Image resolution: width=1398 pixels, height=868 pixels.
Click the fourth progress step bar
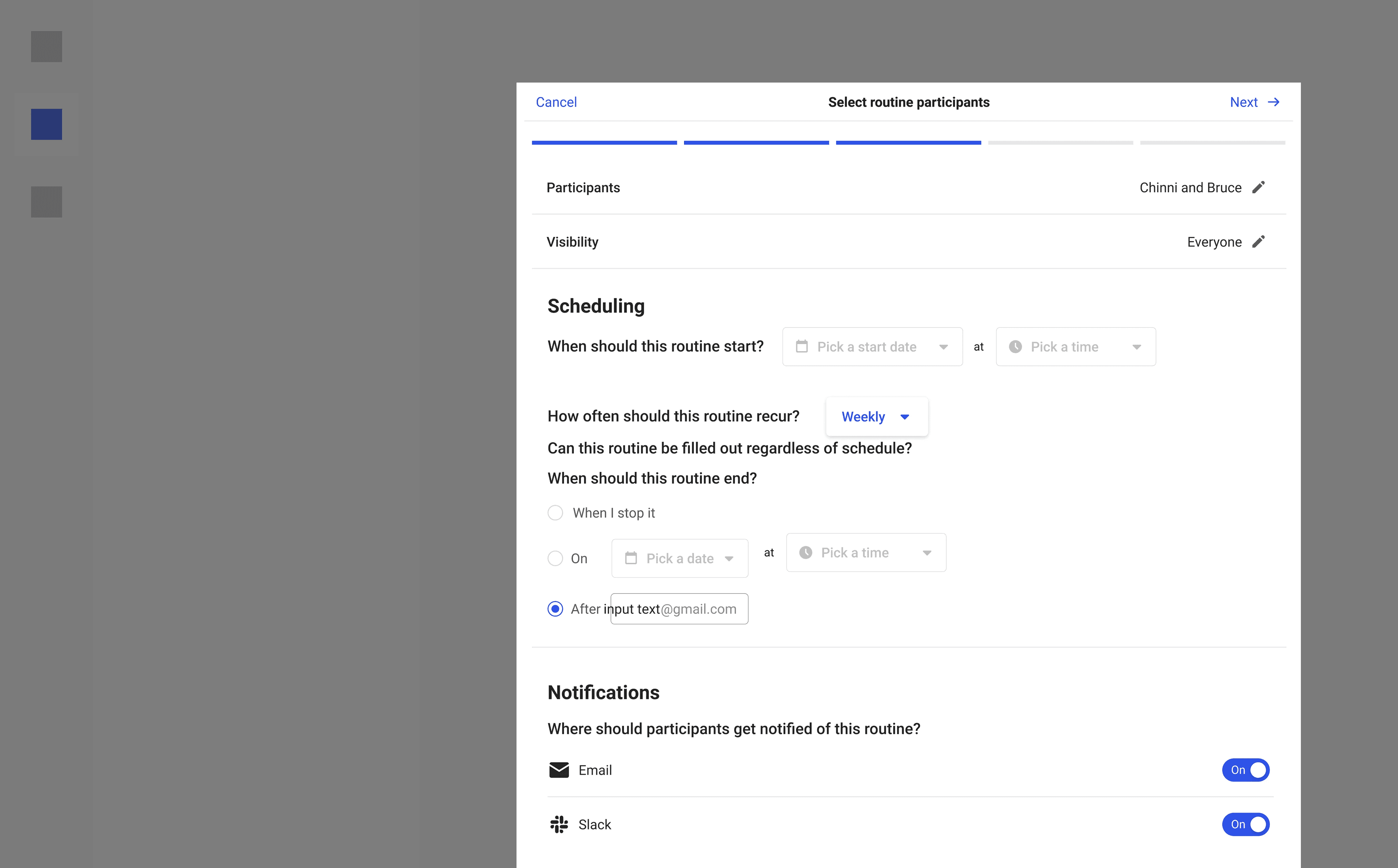1060,142
